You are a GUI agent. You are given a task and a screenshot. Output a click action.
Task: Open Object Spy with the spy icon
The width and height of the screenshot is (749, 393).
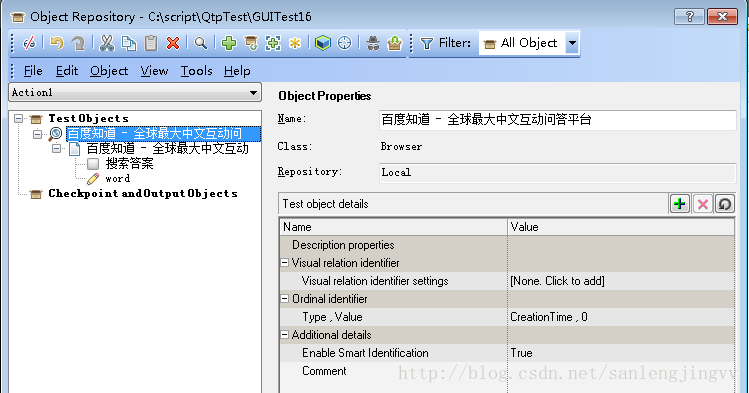[x=373, y=43]
